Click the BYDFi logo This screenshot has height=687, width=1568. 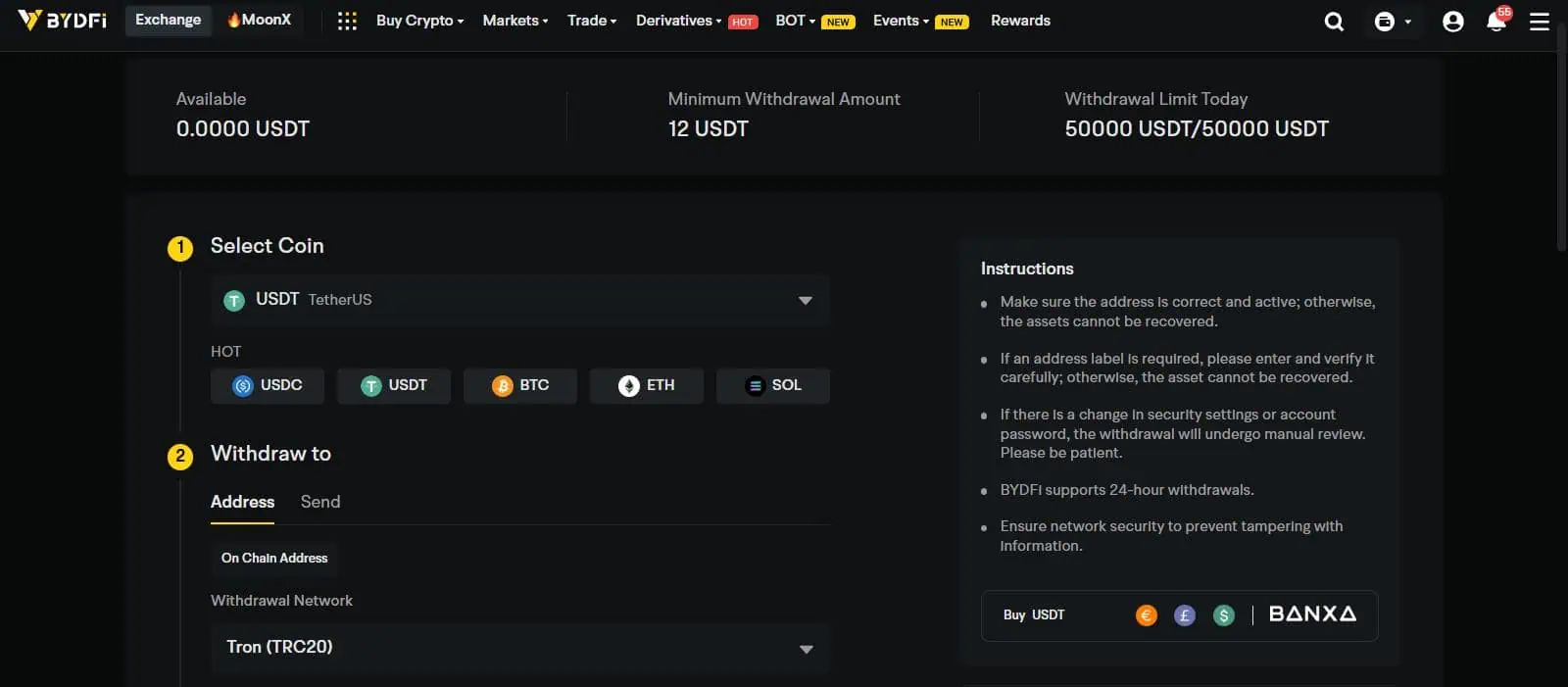(62, 20)
